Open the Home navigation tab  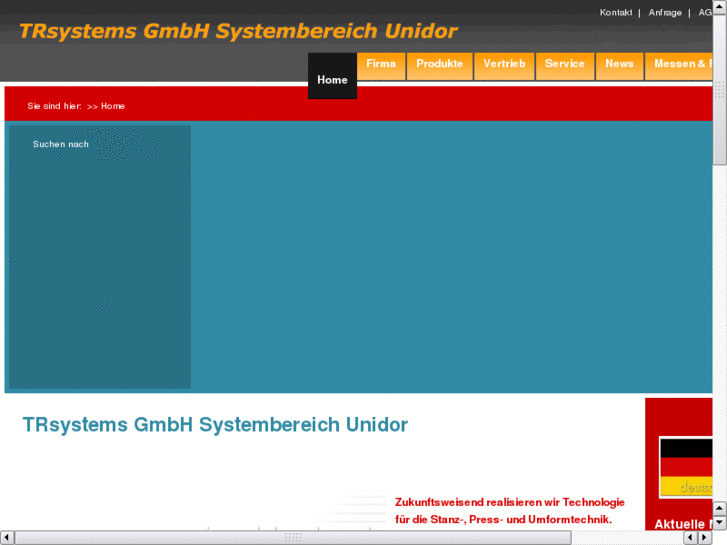coord(332,76)
